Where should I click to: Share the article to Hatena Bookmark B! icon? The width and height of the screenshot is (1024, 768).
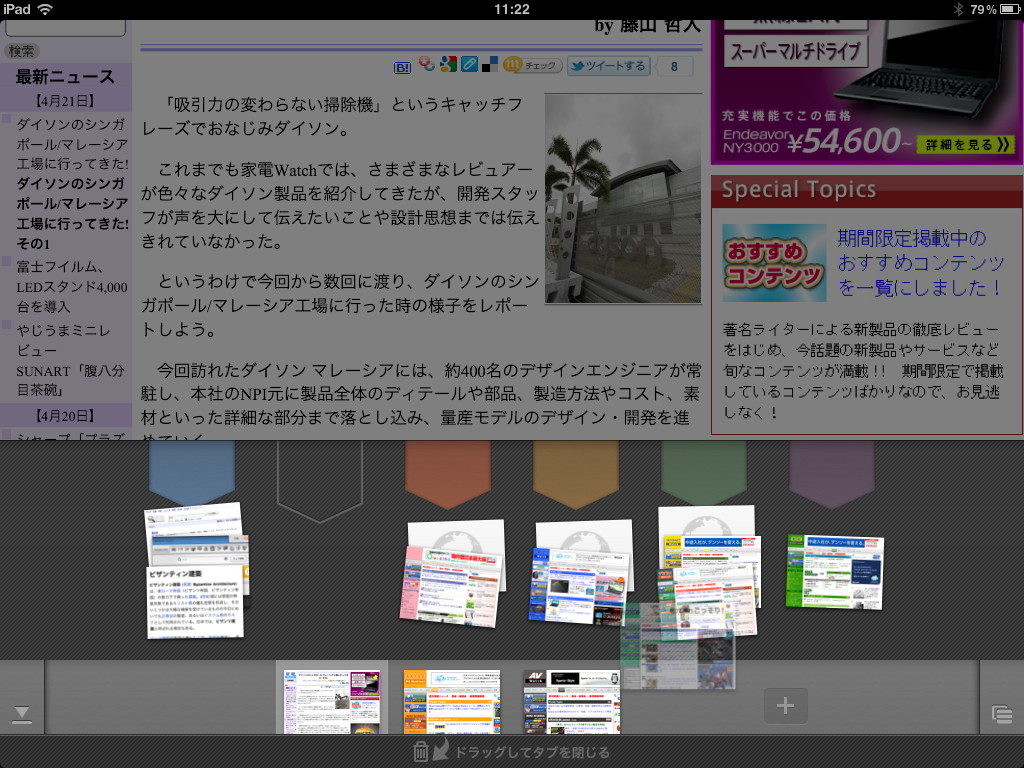click(403, 65)
